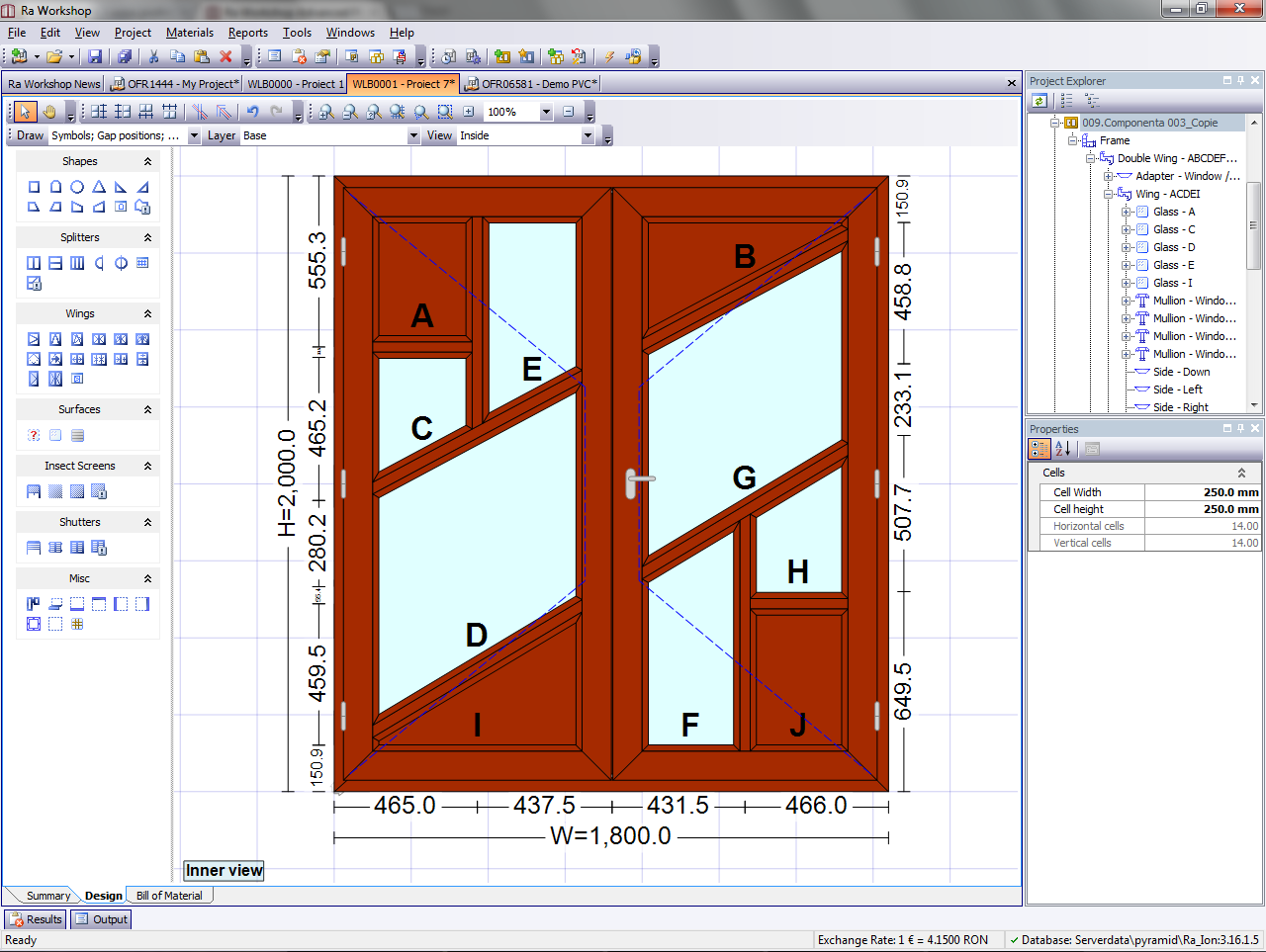This screenshot has height=952, width=1266.
Task: Select the first wing type icon
Action: click(34, 339)
